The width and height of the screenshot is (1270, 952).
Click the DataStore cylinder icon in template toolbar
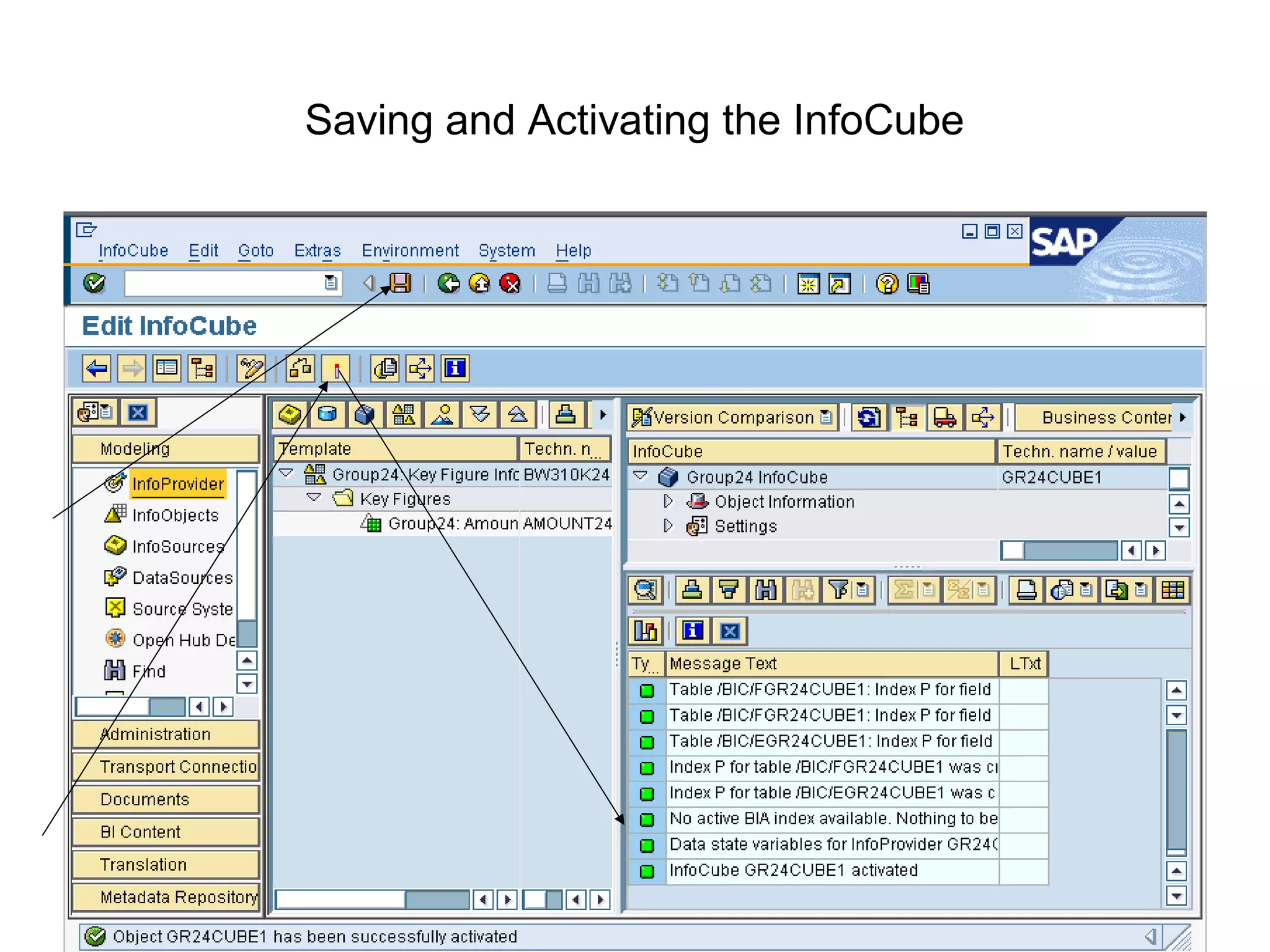pos(327,414)
